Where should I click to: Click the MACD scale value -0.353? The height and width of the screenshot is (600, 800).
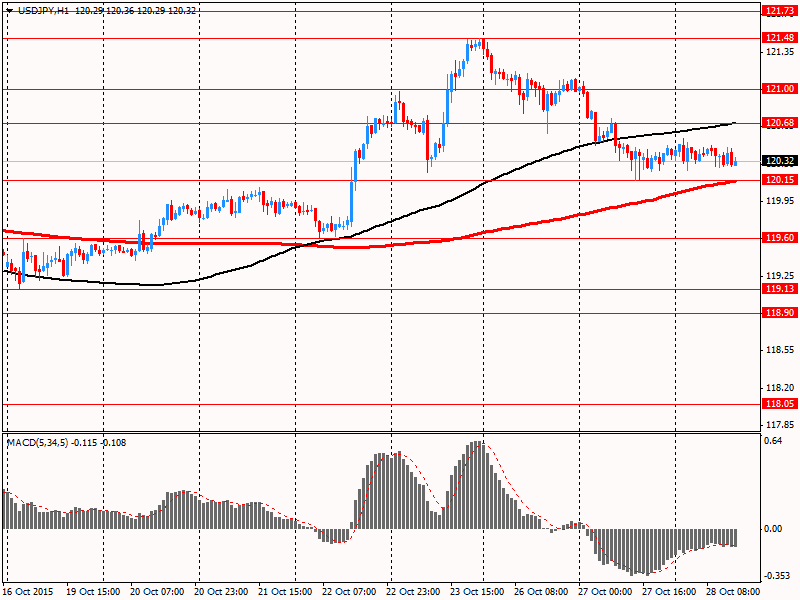click(775, 576)
